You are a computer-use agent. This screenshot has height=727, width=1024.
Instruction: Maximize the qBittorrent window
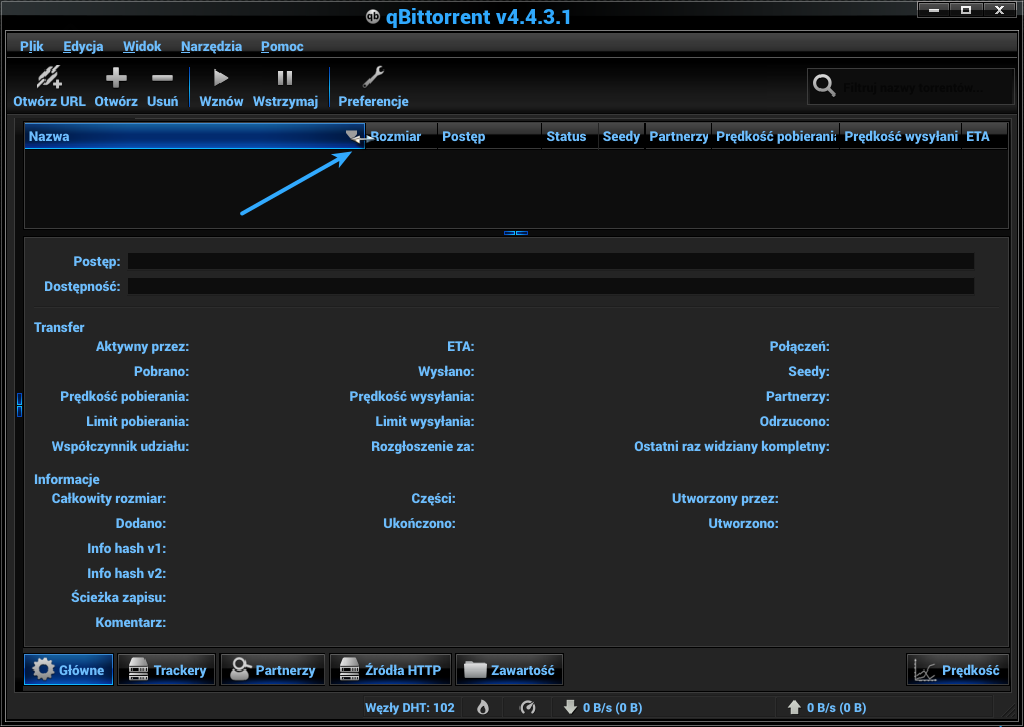[x=966, y=10]
